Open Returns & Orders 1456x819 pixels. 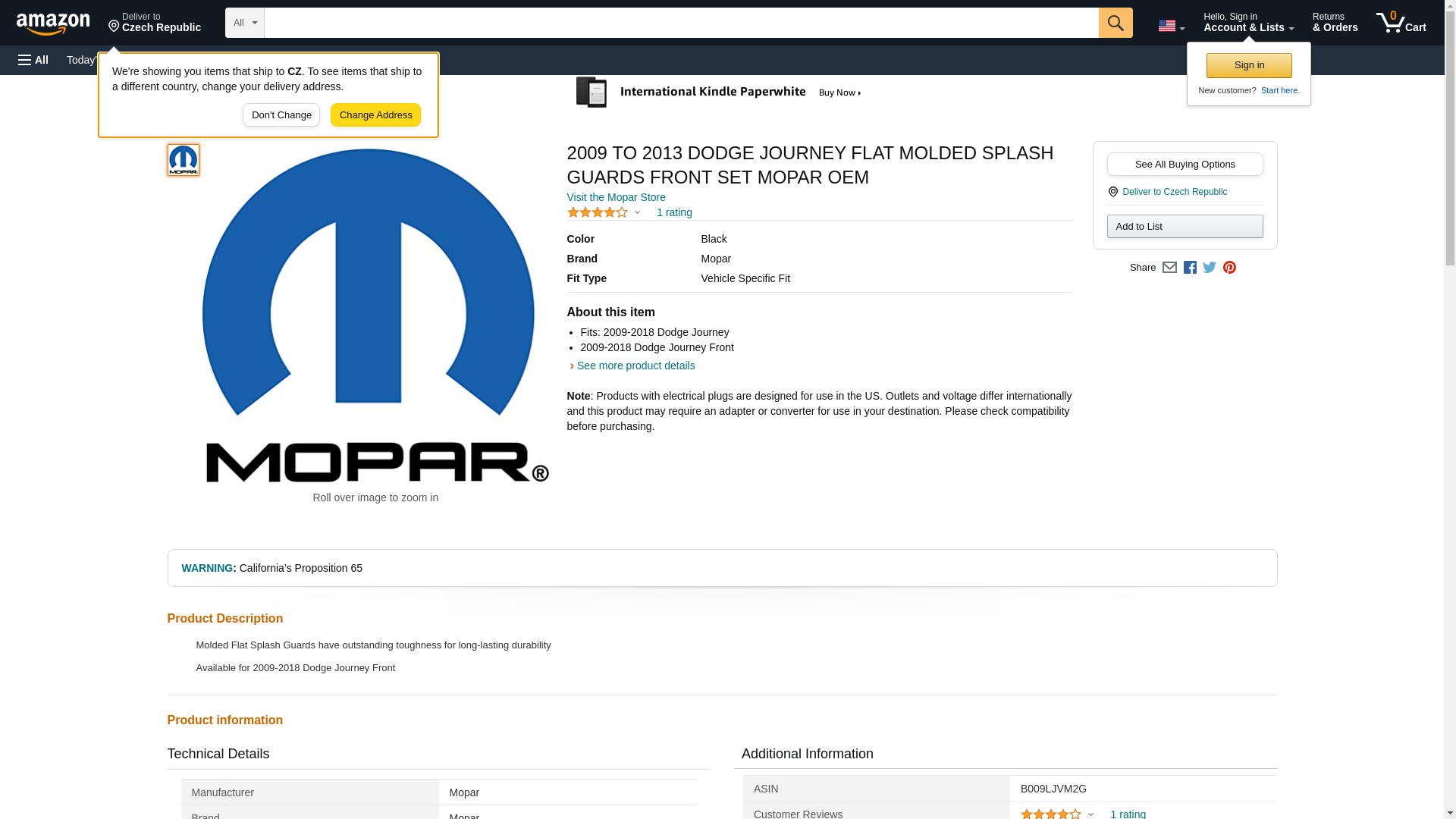coord(1335,23)
